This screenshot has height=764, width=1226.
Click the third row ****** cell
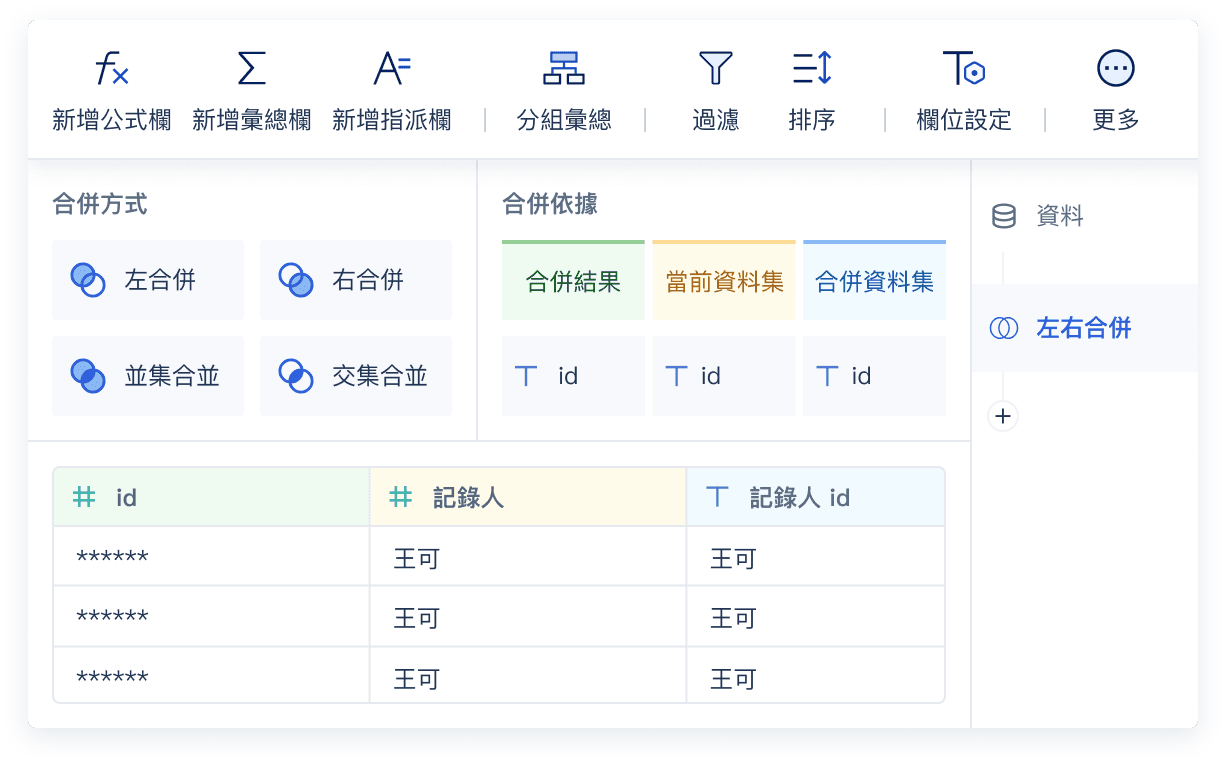click(x=211, y=676)
